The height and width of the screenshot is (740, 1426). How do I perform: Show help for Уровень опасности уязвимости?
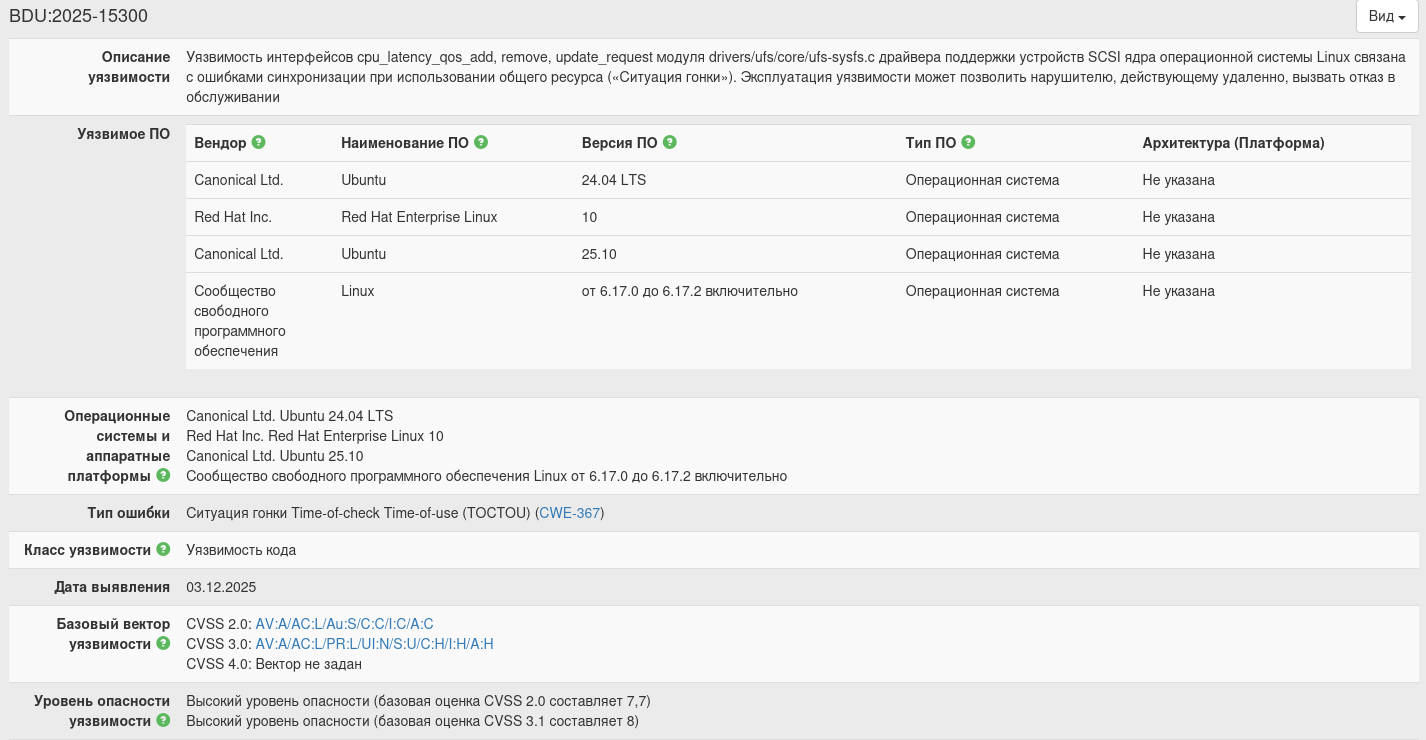[163, 721]
